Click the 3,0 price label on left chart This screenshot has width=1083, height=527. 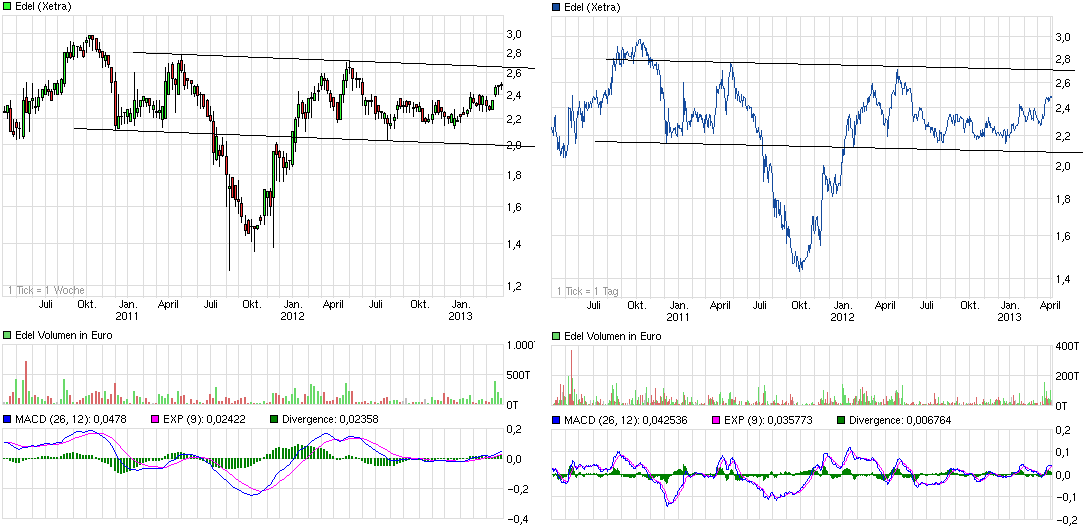tap(514, 34)
